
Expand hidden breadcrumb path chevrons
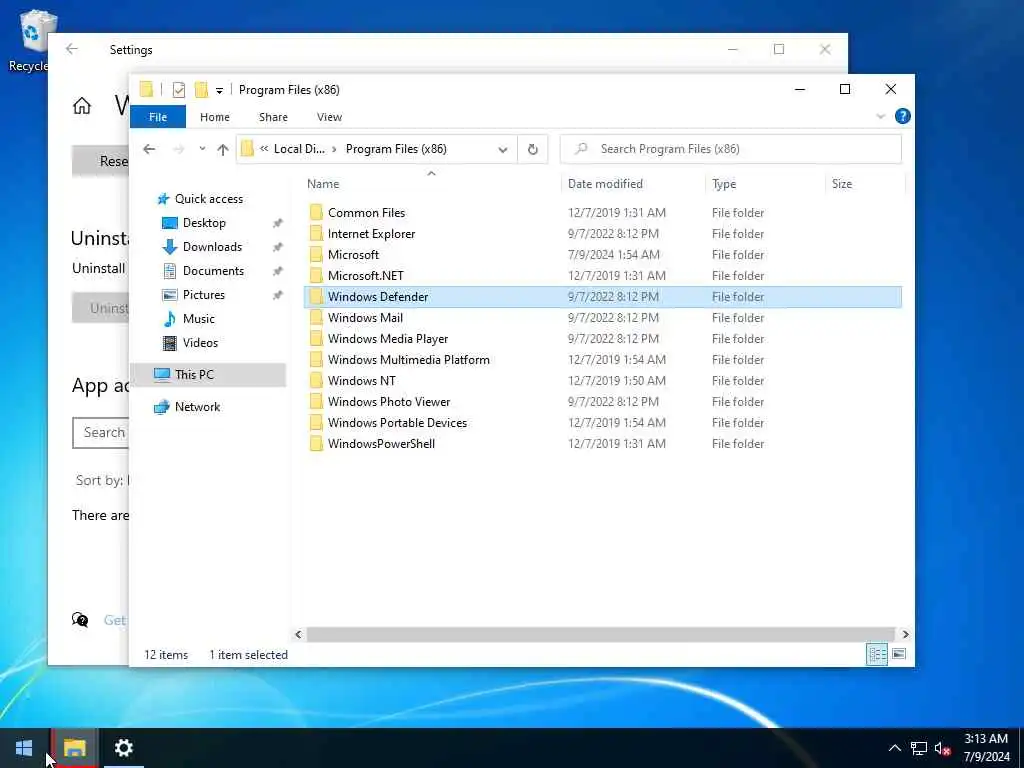point(264,149)
